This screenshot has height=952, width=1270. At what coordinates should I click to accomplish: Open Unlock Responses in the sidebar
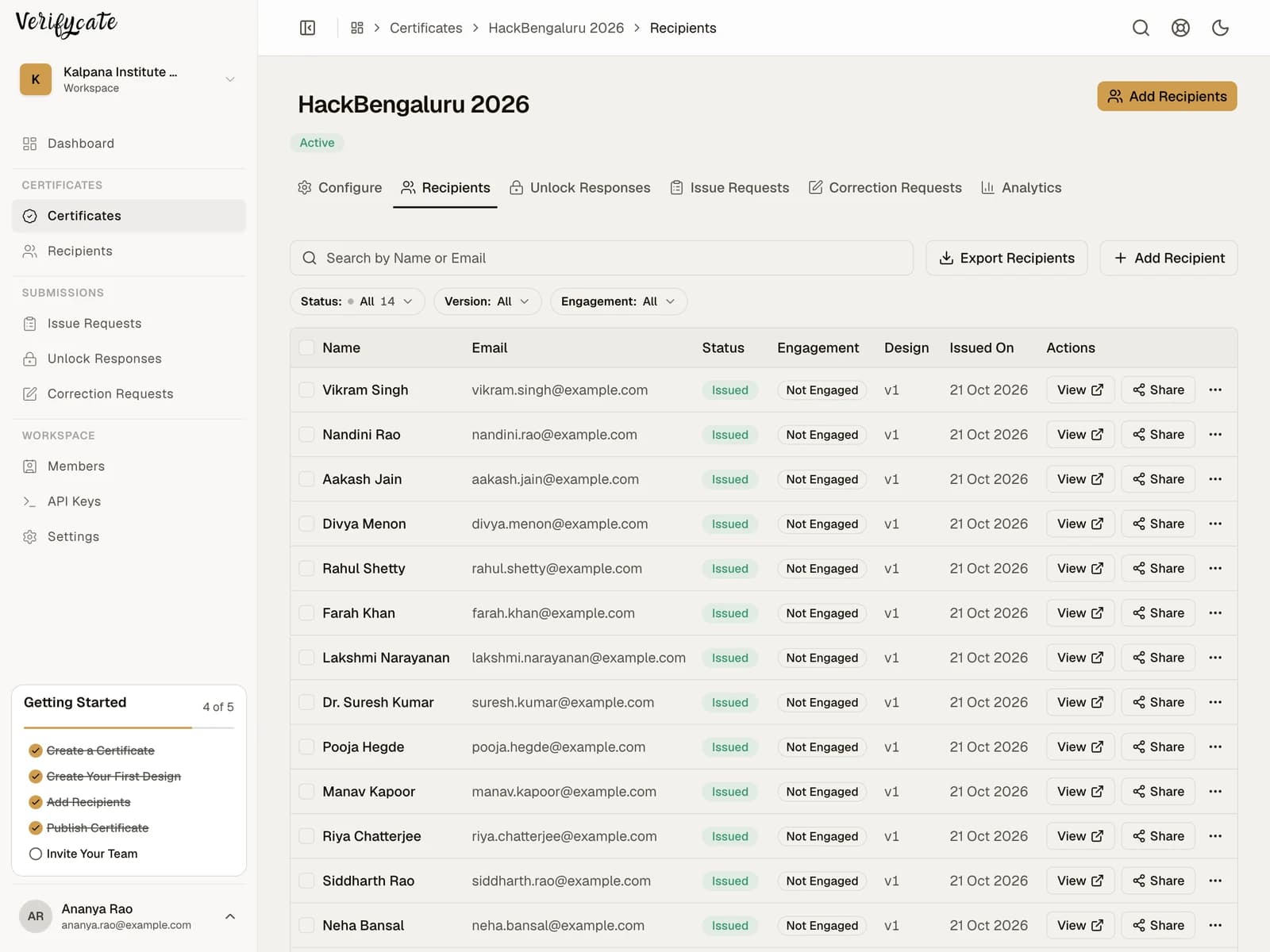coord(129,359)
